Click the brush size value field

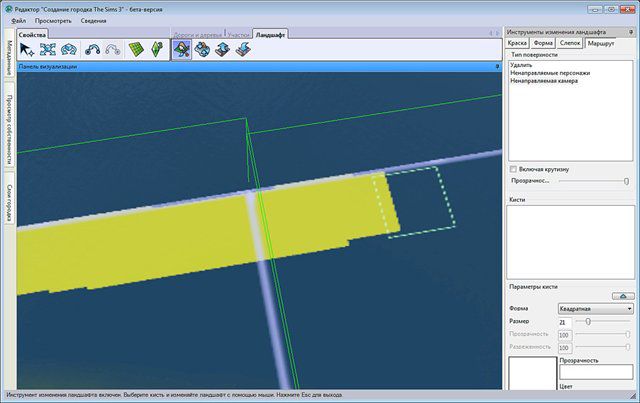[565, 322]
